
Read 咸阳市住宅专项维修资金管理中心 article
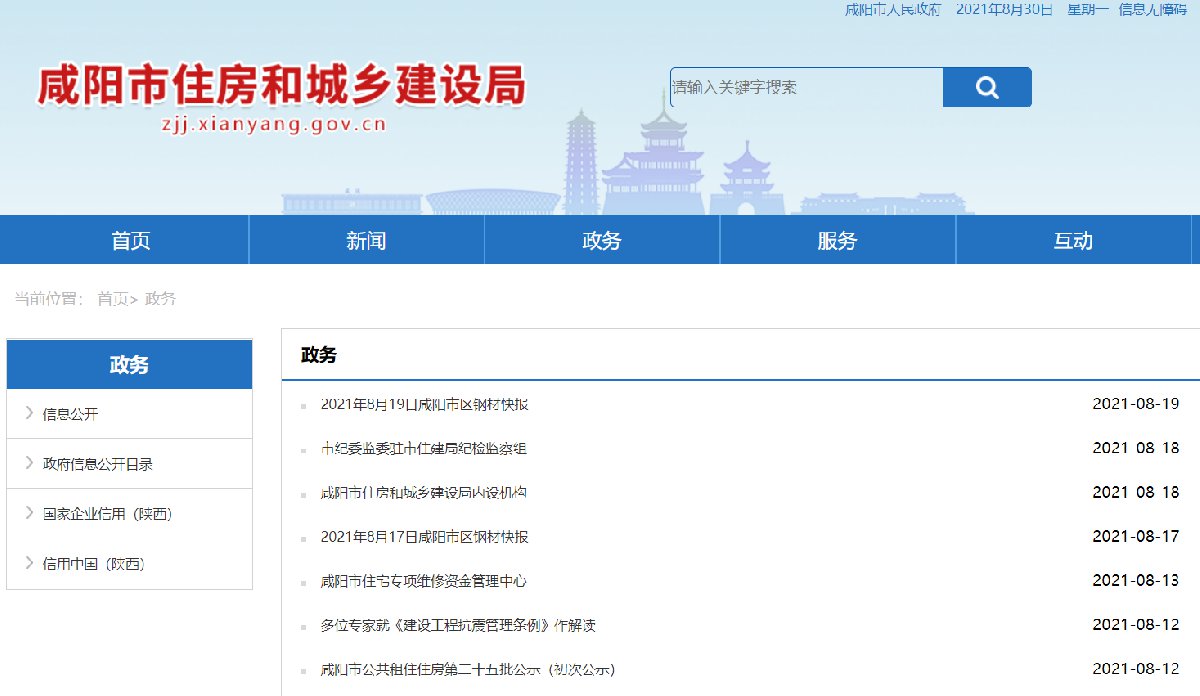tap(423, 581)
